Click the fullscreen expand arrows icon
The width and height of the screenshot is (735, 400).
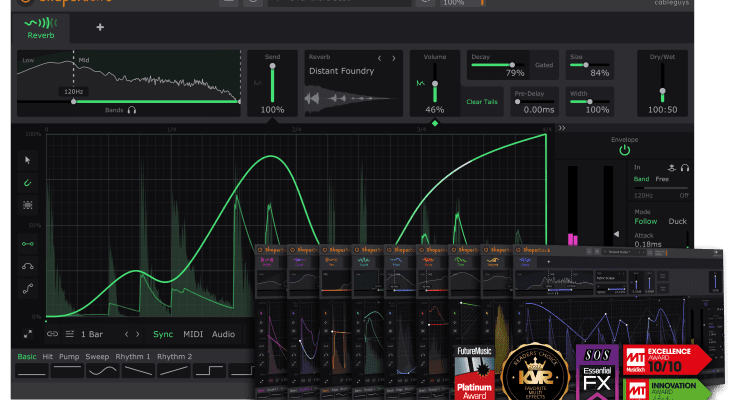(27, 334)
